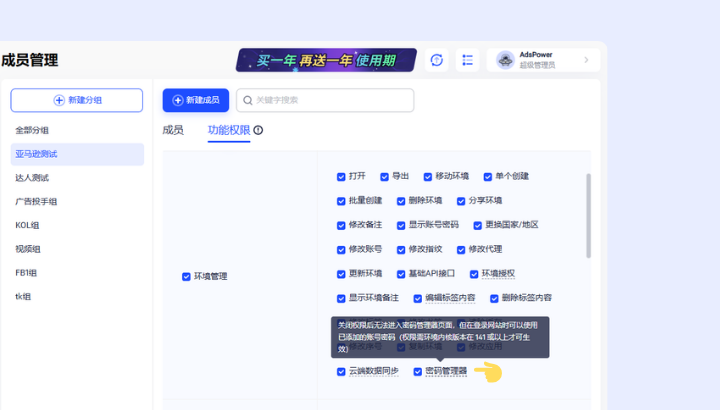Click the magnifier icon in search box

(x=248, y=100)
